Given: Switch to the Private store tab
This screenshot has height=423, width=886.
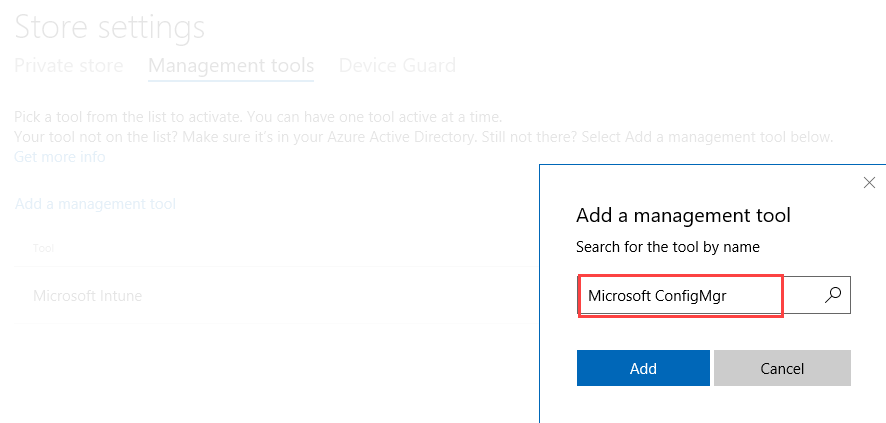Looking at the screenshot, I should point(69,66).
